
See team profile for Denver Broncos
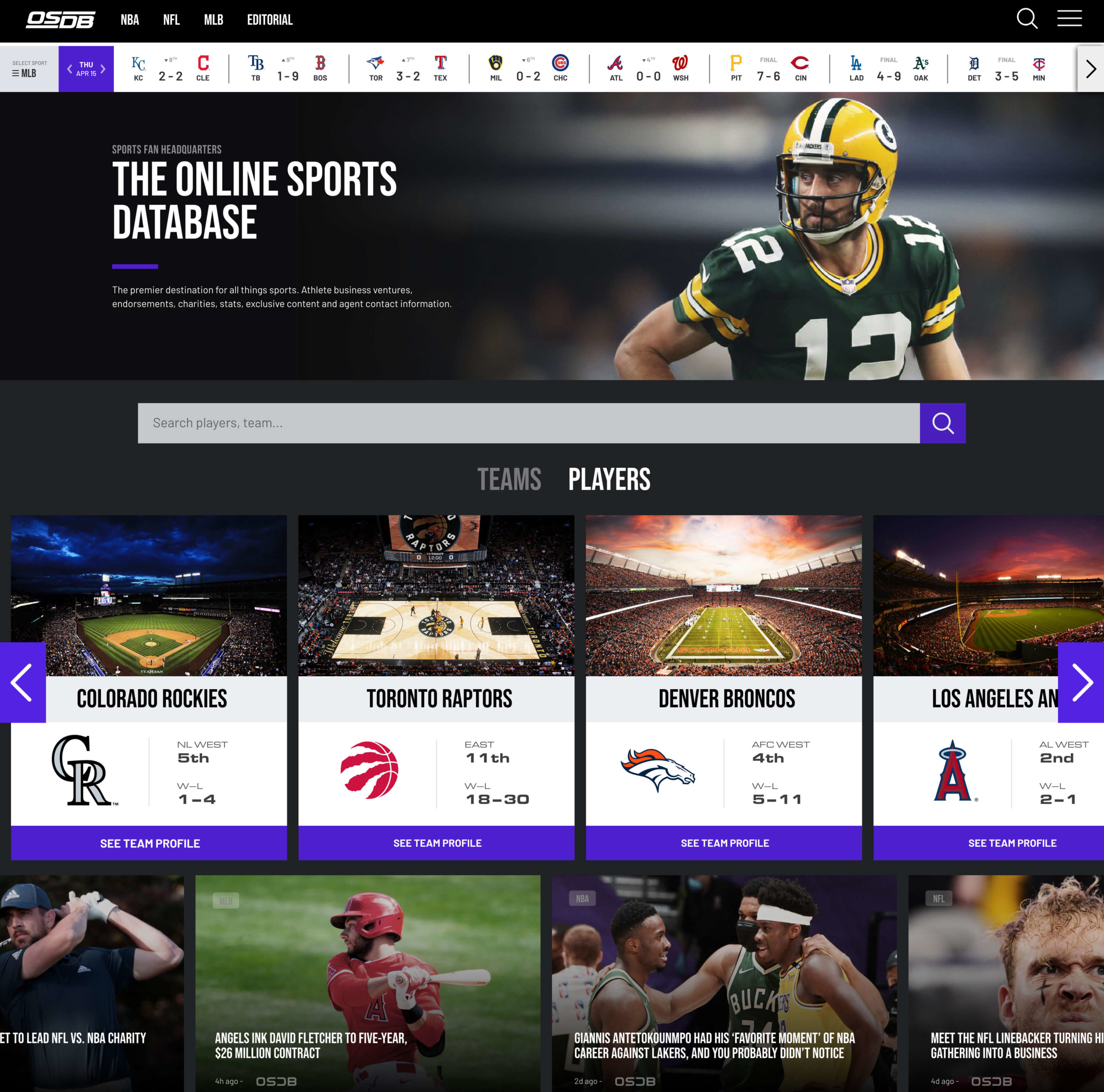(724, 843)
